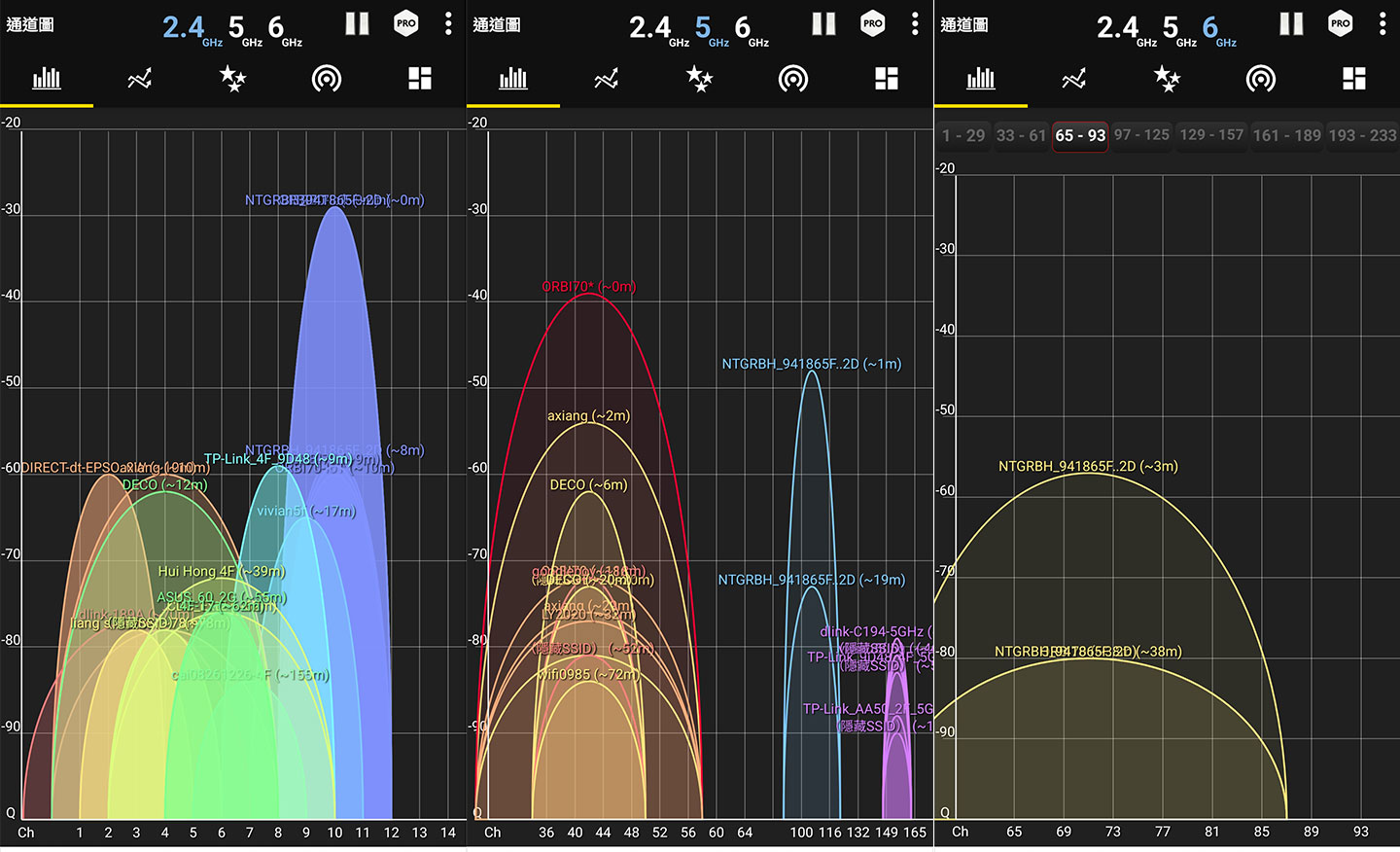This screenshot has width=1400, height=852.
Task: Open the time graph tab on the 2.4 GHz screen
Action: pos(140,79)
